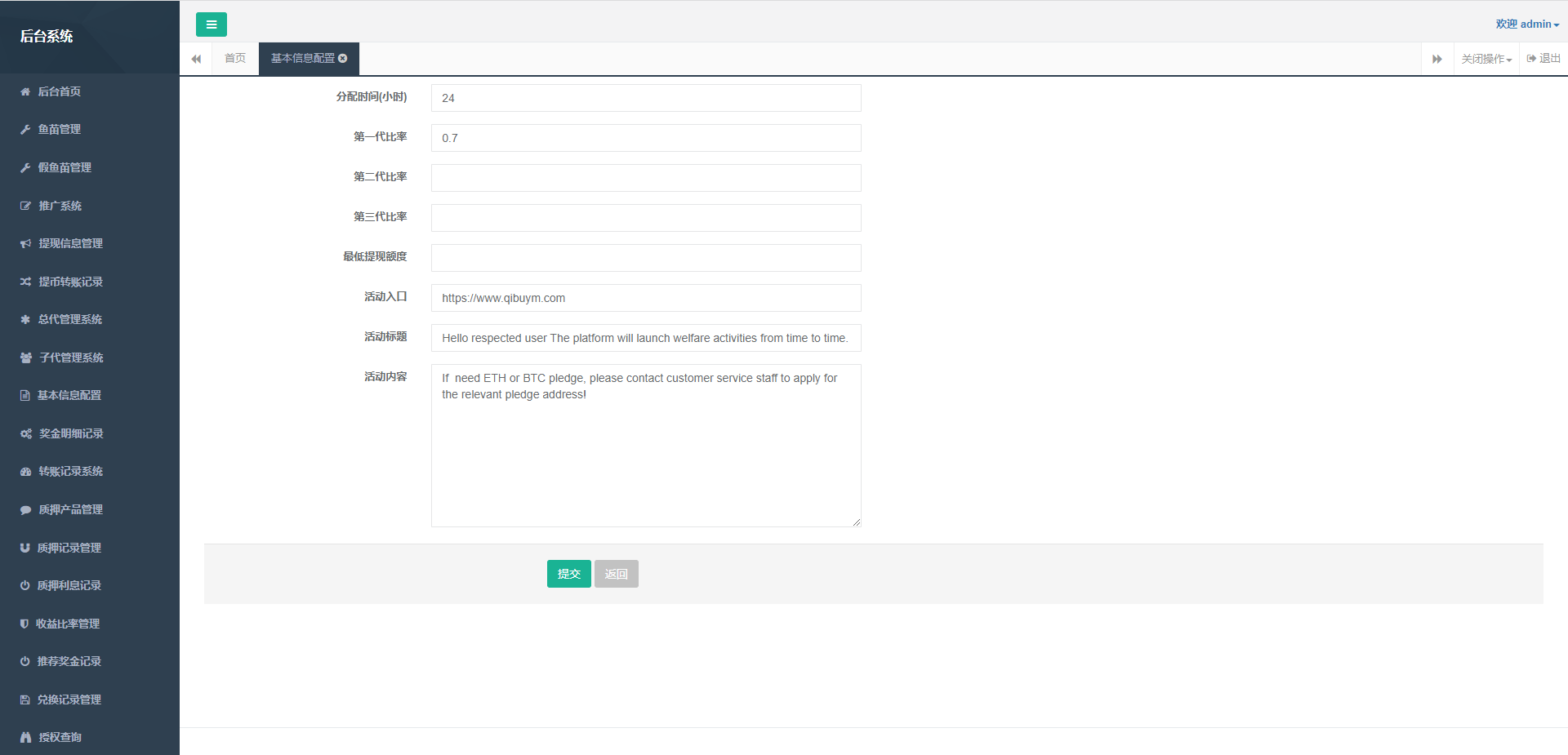Click the gray 返回 button
Image resolution: width=1568 pixels, height=755 pixels.
(616, 574)
